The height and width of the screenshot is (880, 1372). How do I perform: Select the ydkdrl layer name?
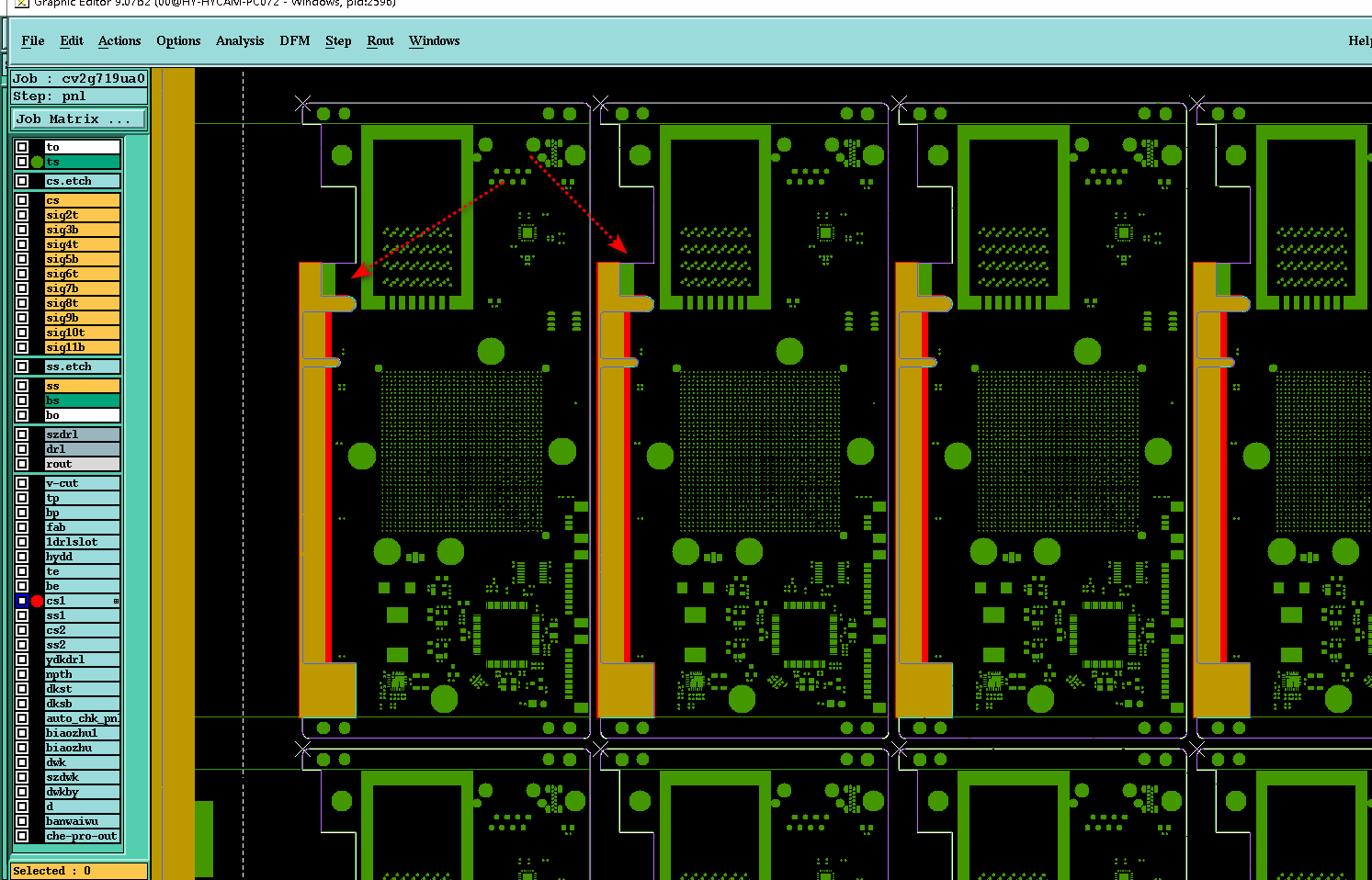82,660
